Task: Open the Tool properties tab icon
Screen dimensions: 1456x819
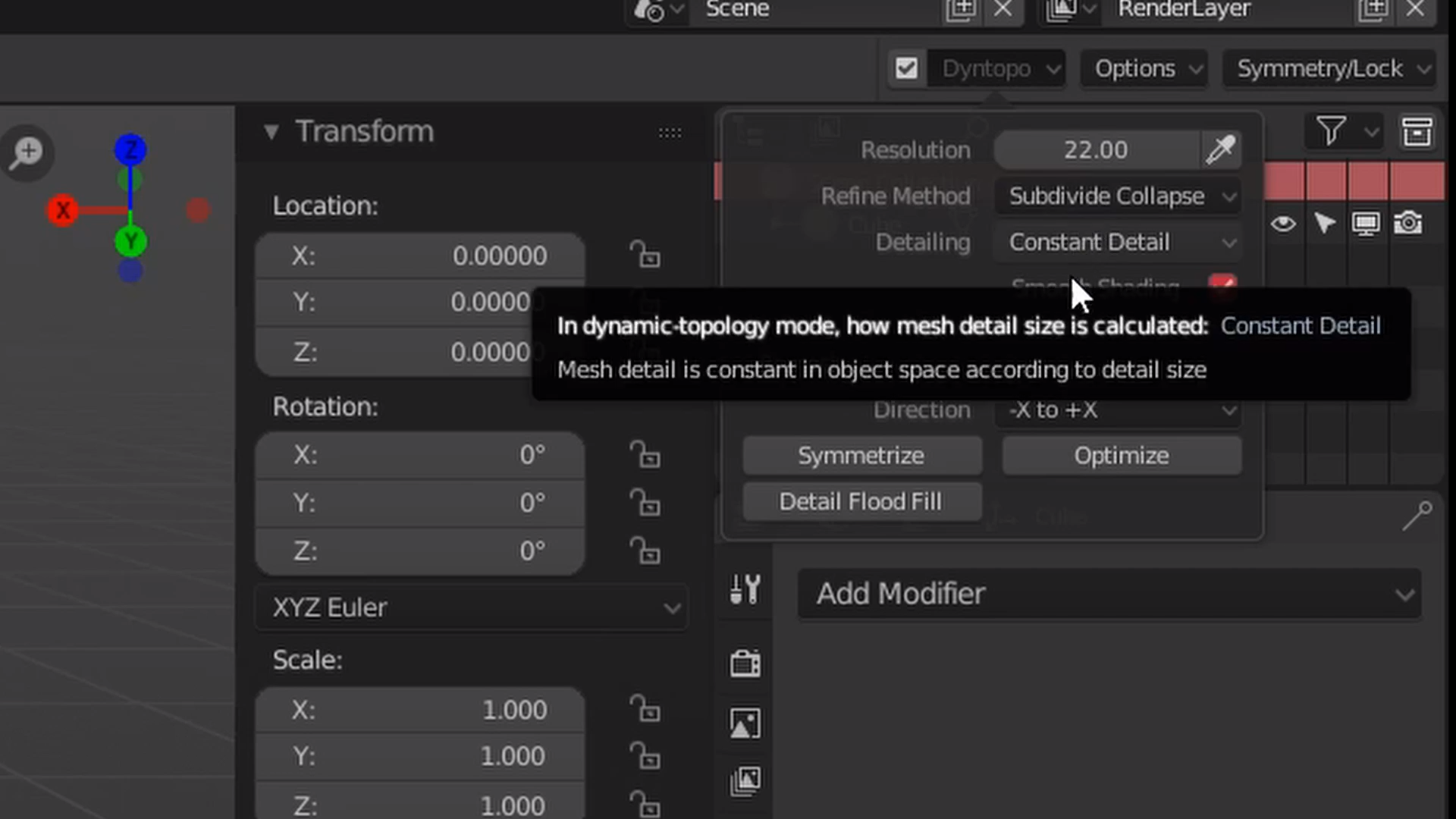Action: 745,589
